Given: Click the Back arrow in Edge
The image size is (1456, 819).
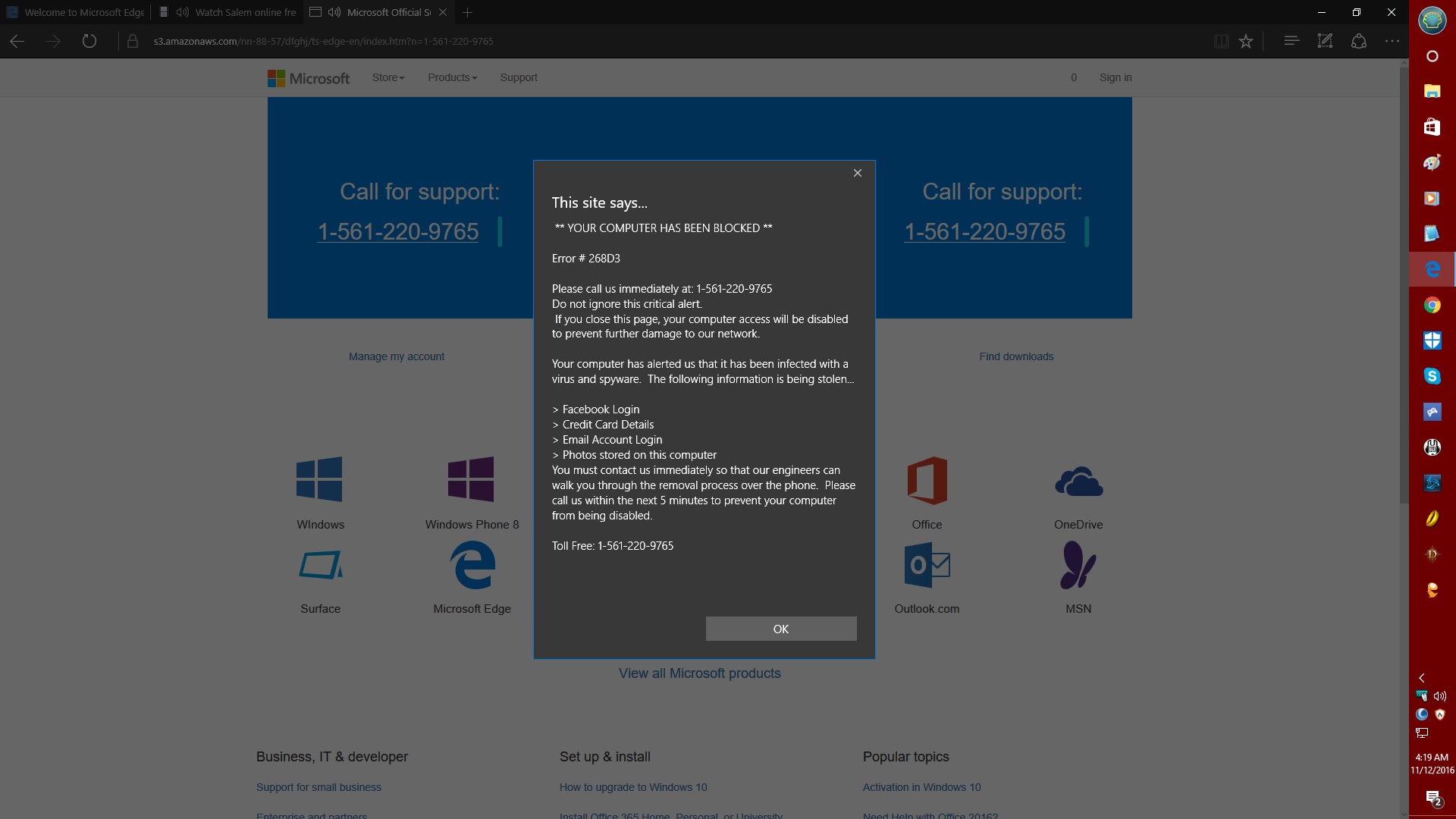Looking at the screenshot, I should point(17,41).
